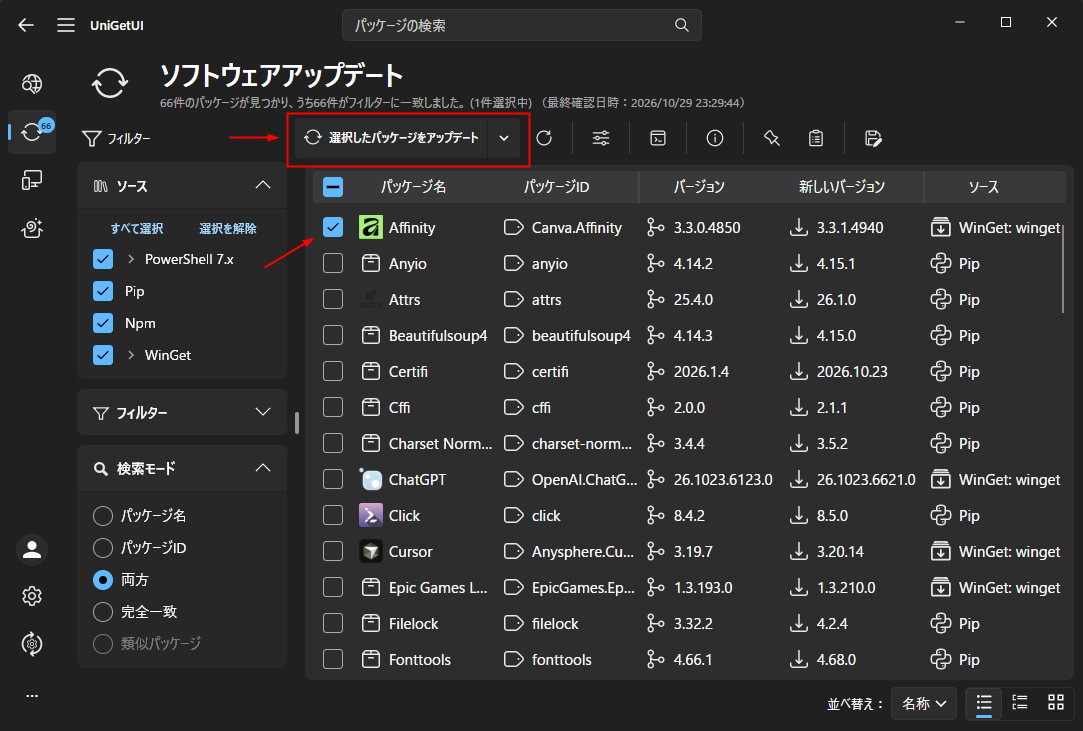This screenshot has width=1083, height=731.
Task: Uncheck the PowerShell 7.x source checkbox
Action: pyautogui.click(x=103, y=259)
